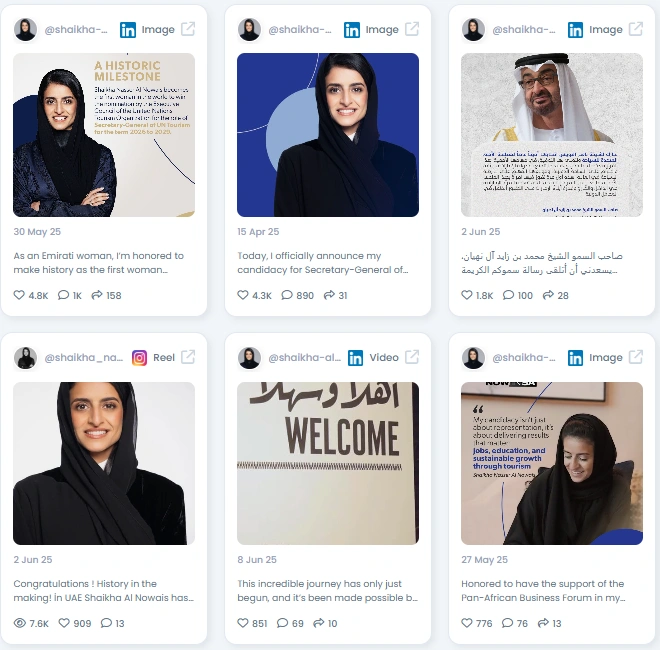Open external link on 15 Apr 25 post
660x650 pixels.
click(x=412, y=29)
